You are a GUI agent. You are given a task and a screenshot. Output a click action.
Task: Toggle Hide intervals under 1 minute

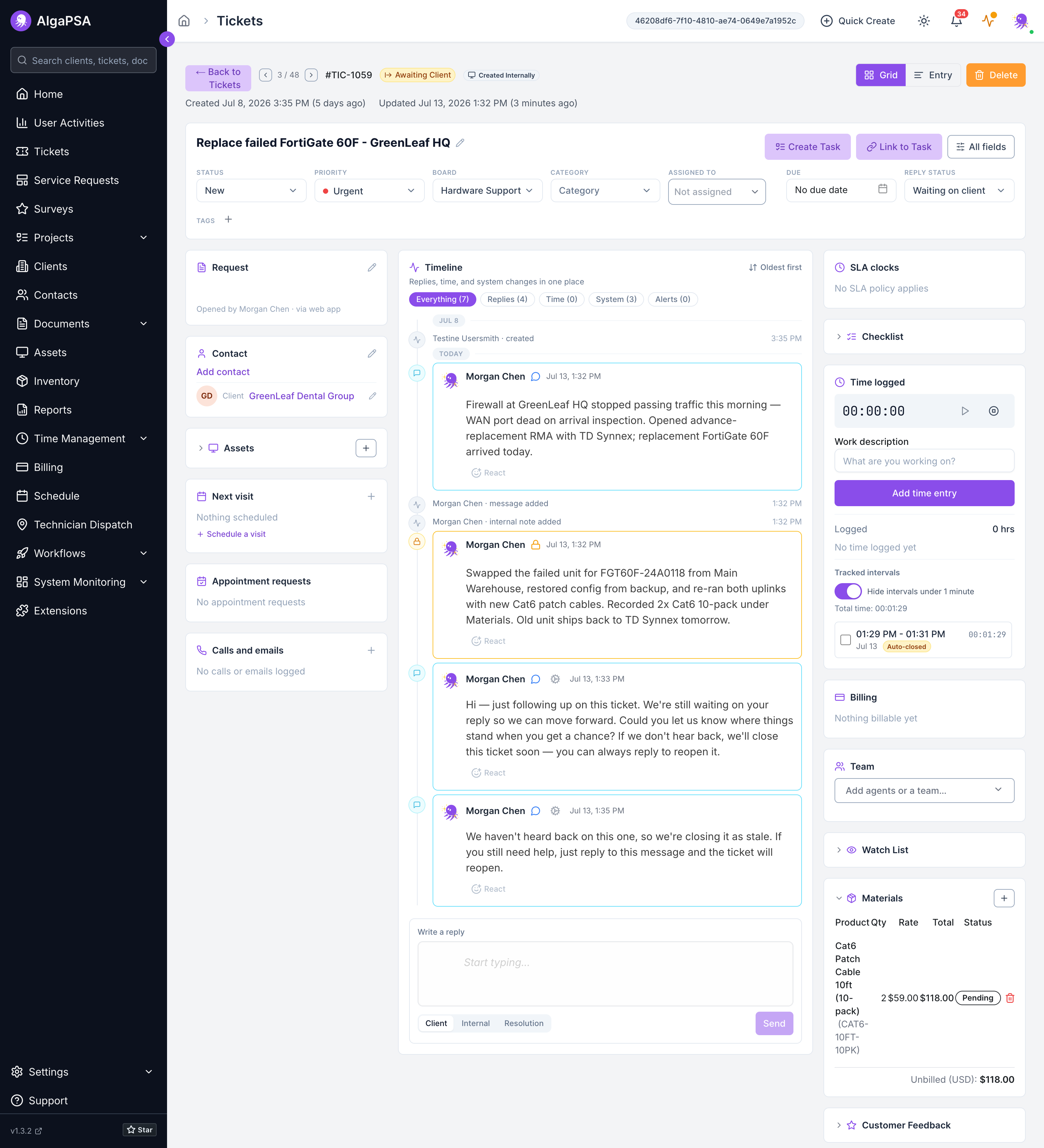(848, 591)
